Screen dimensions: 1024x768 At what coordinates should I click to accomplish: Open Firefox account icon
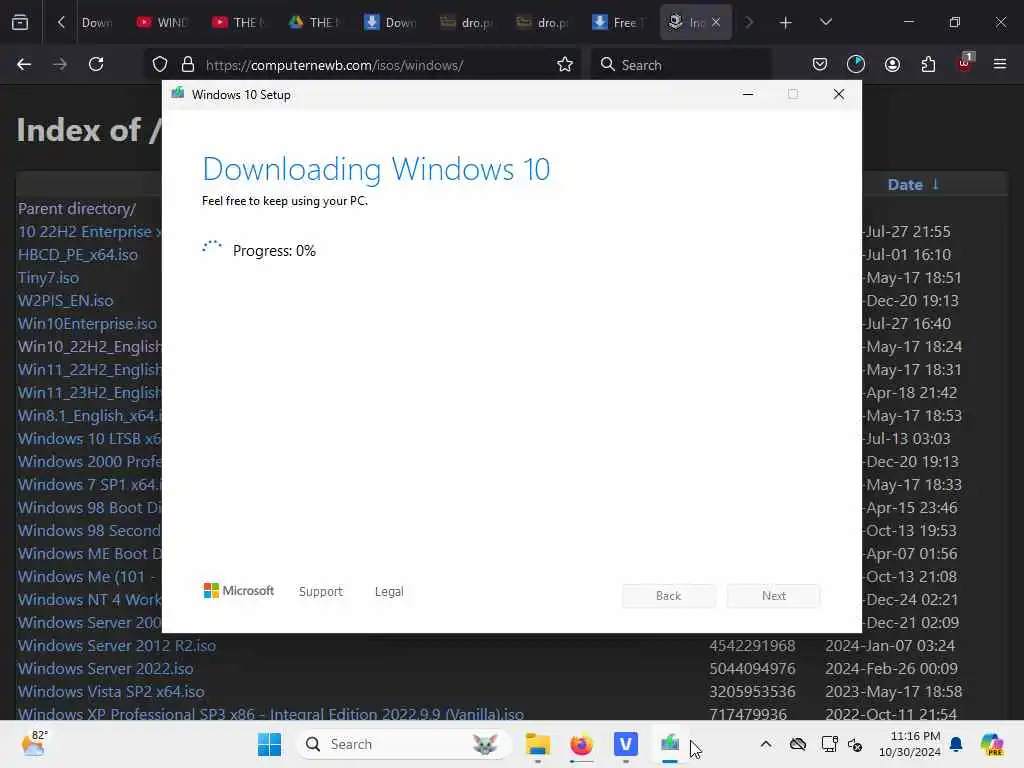point(892,65)
